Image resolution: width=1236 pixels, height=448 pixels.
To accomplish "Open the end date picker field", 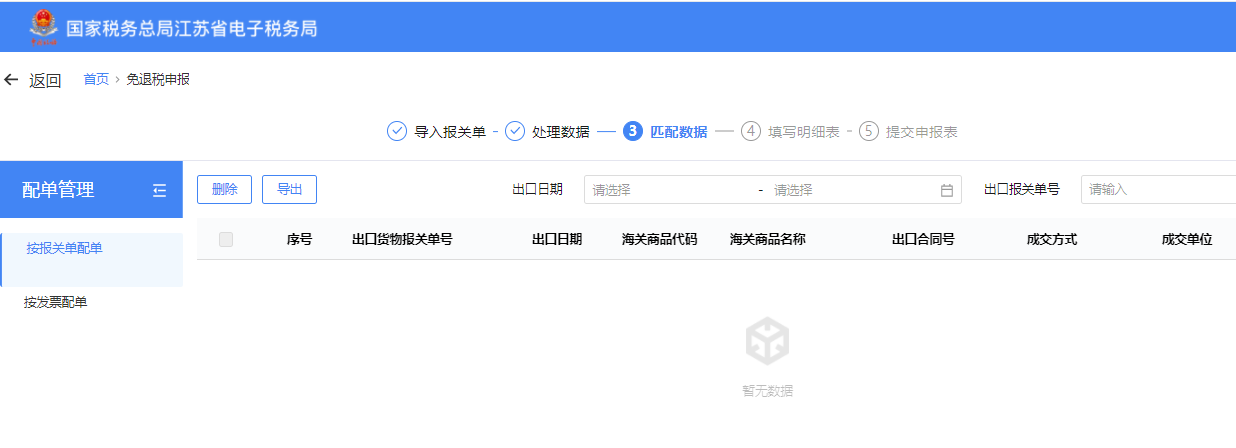I will click(850, 190).
